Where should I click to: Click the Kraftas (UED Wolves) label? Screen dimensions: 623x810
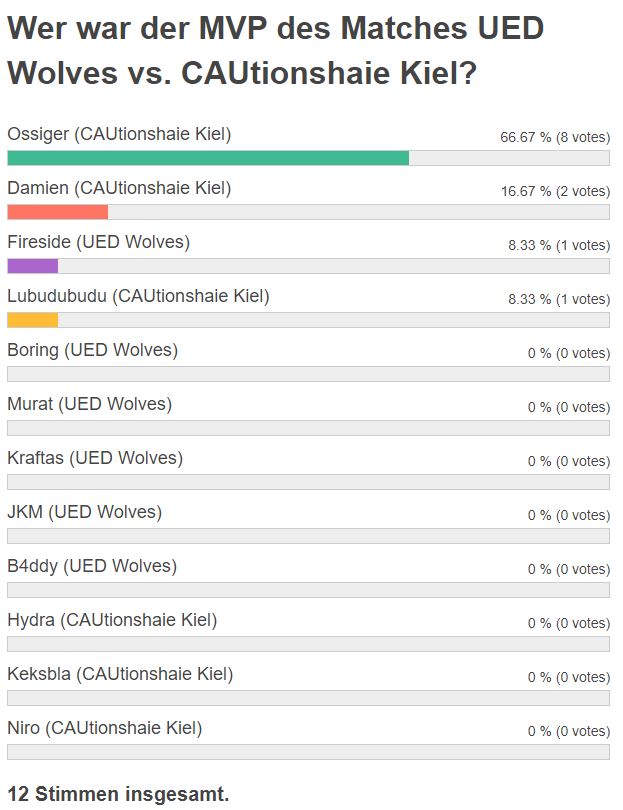(95, 458)
